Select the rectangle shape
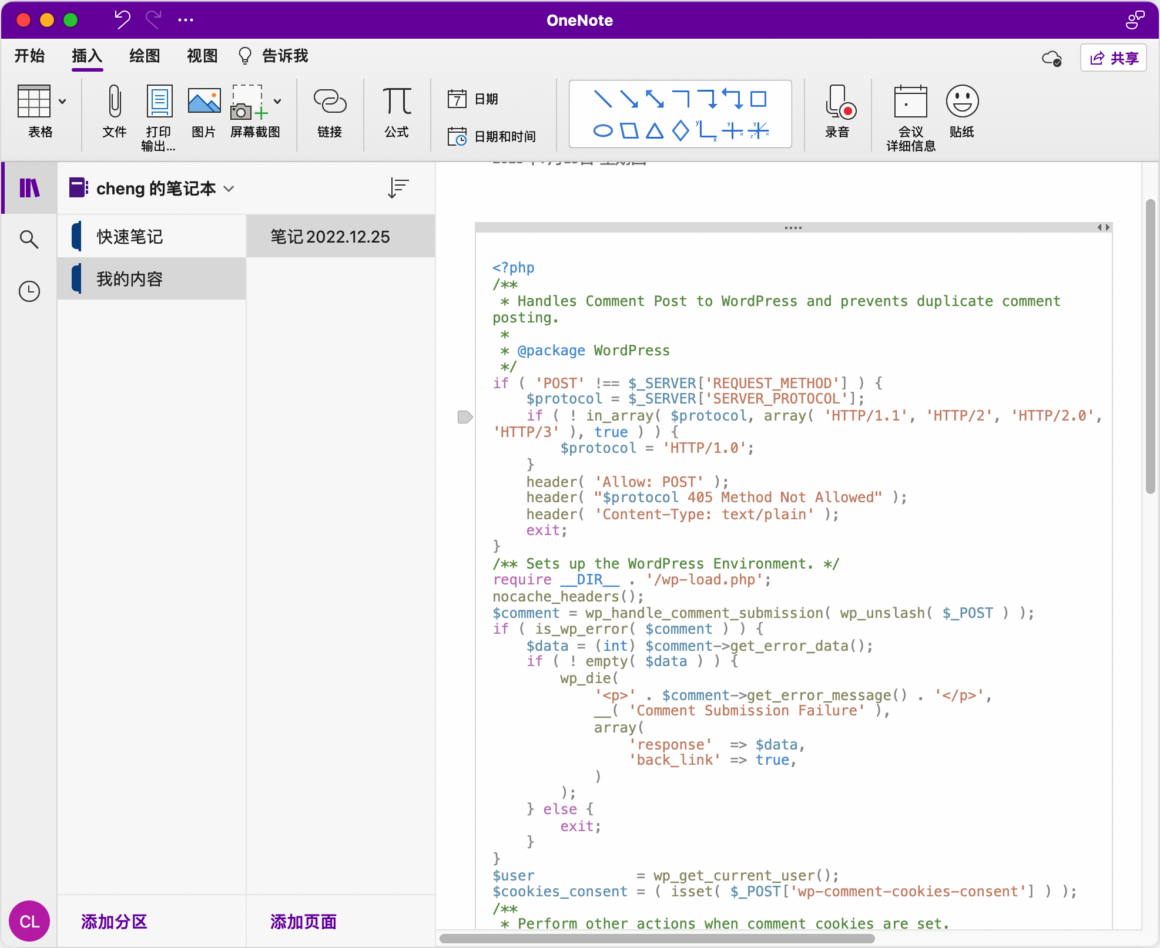The image size is (1160, 948). pos(758,98)
